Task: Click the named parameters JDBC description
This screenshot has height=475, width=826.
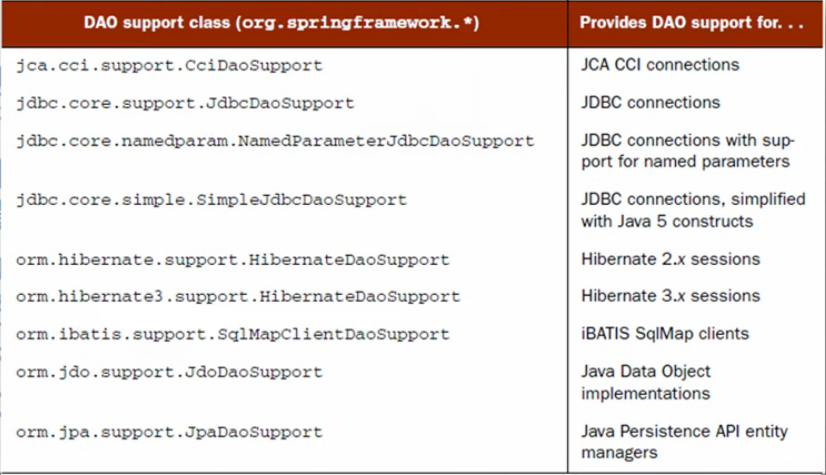Action: pos(685,151)
